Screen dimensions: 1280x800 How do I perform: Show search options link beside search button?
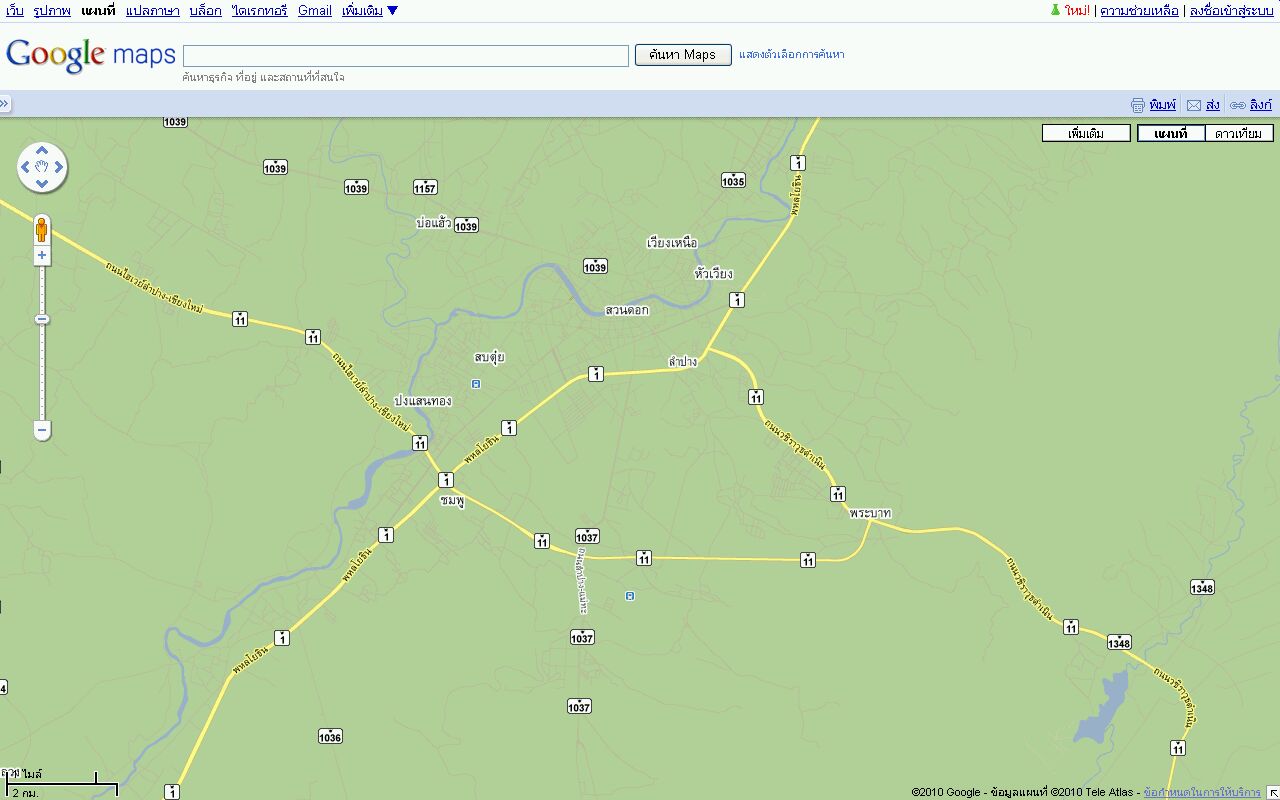(791, 55)
